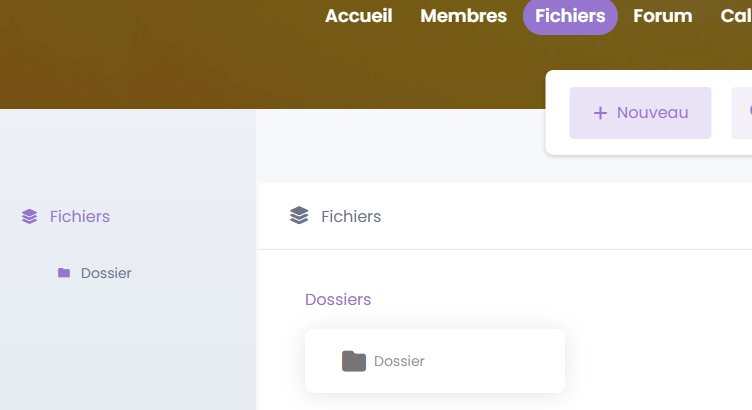
Task: Click the purple layers icon in sidebar
Action: coord(29,216)
